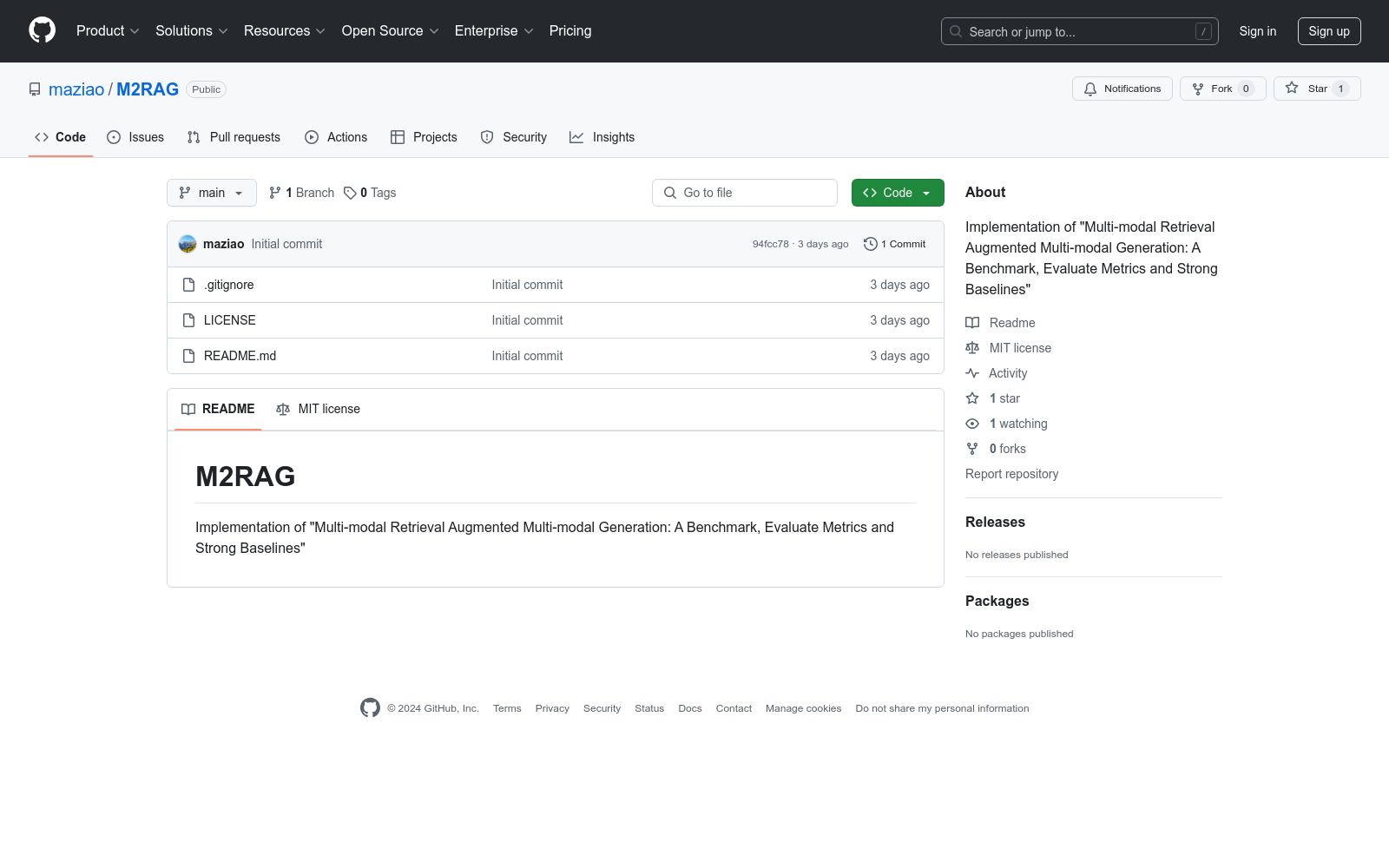This screenshot has width=1389, height=868.
Task: Click Do not share my personal information
Action: (942, 708)
